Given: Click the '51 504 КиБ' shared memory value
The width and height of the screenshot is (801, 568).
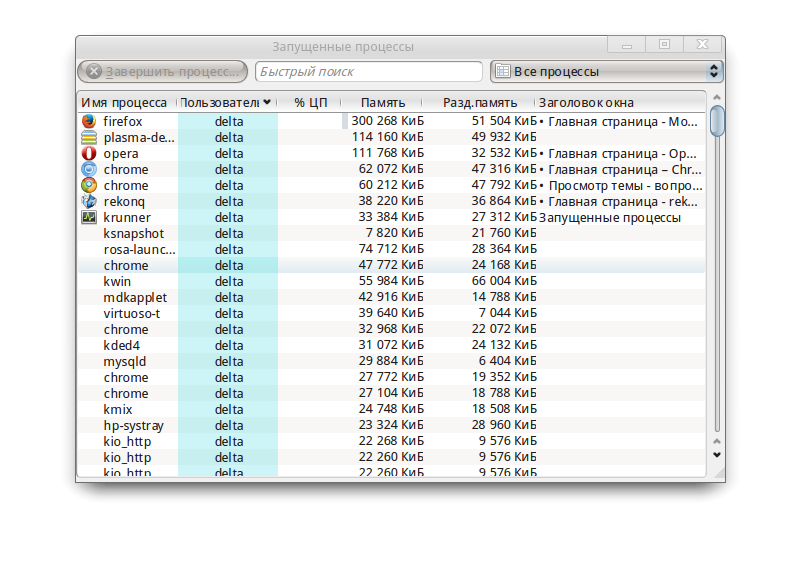Looking at the screenshot, I should [x=504, y=121].
